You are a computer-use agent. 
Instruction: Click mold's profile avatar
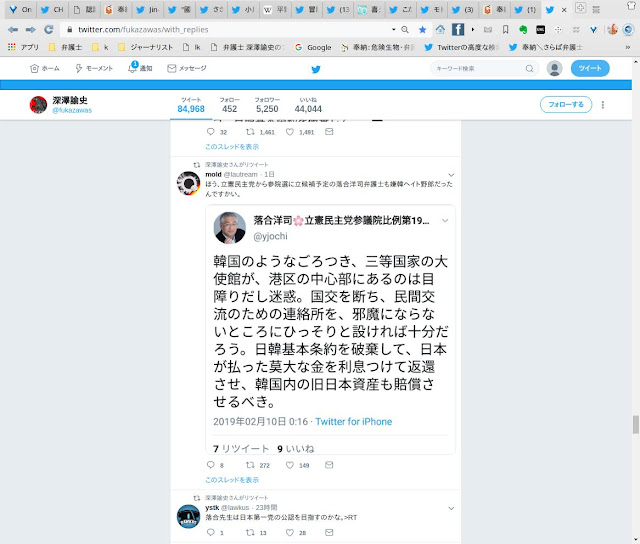point(188,183)
